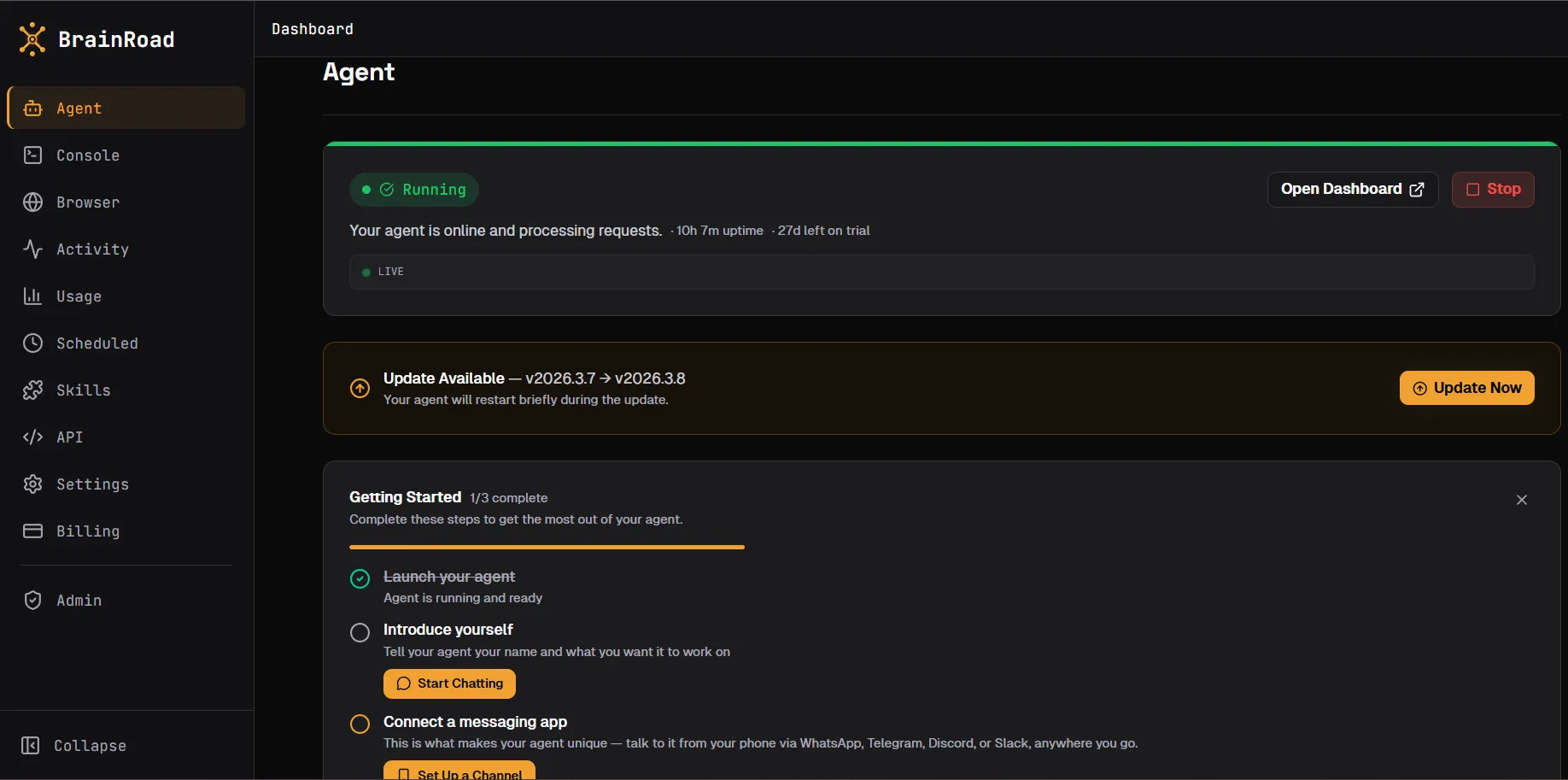Viewport: 1568px width, 780px height.
Task: Open Dashboard in a new window
Action: (x=1353, y=190)
